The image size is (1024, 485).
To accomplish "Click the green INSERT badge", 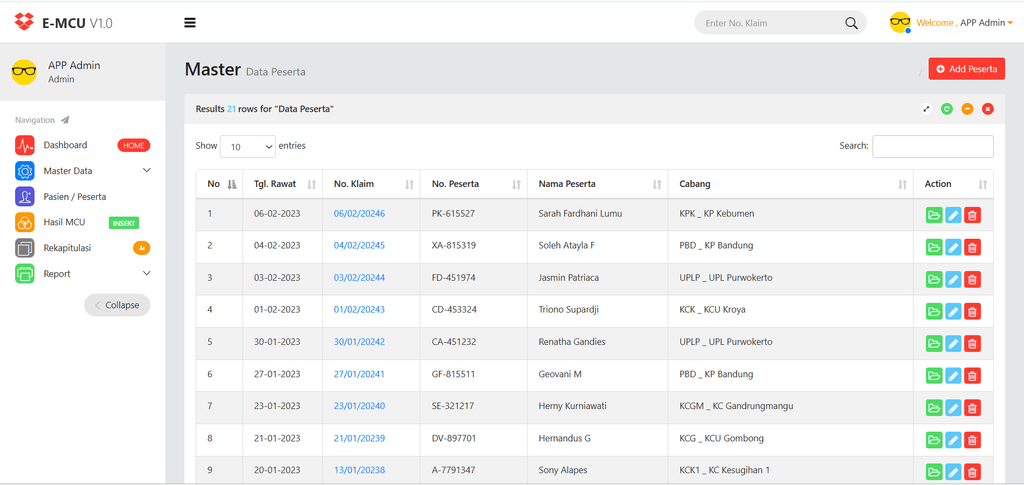I will (x=123, y=223).
